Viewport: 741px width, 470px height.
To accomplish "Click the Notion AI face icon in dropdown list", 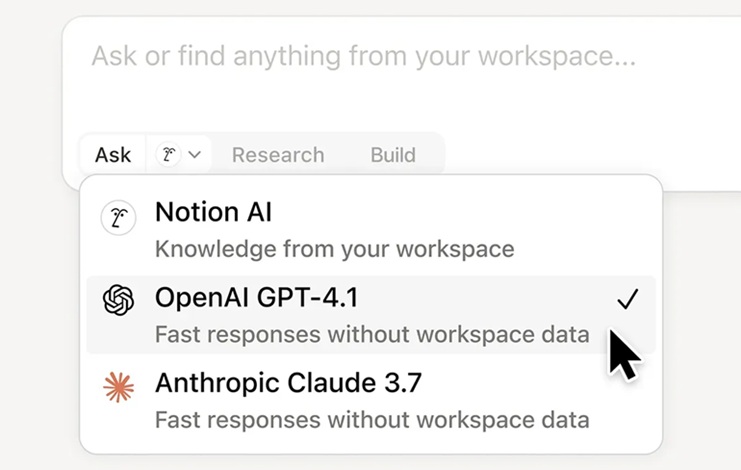I will click(118, 218).
